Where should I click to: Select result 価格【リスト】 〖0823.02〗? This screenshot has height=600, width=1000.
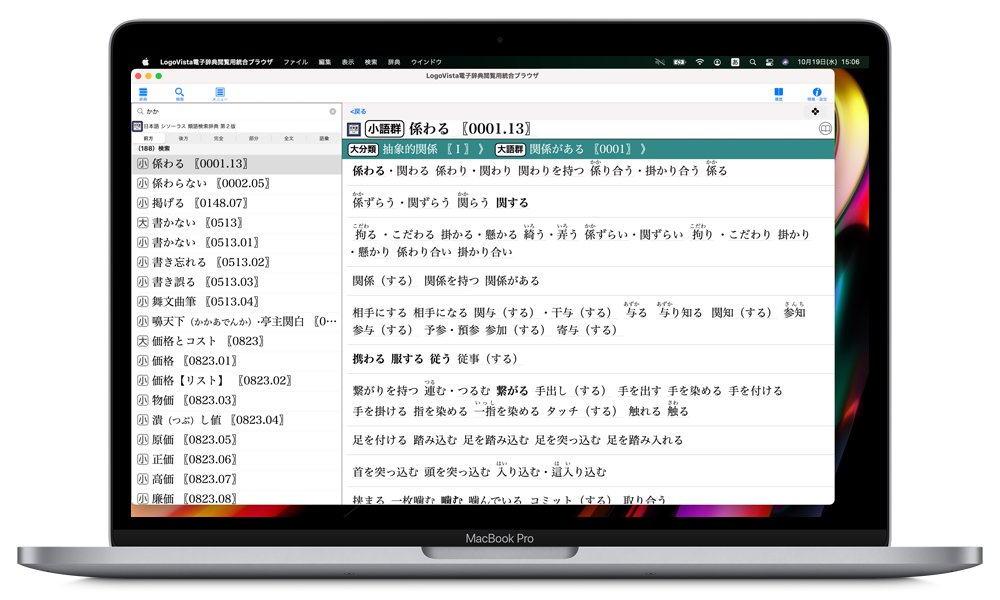[237, 381]
